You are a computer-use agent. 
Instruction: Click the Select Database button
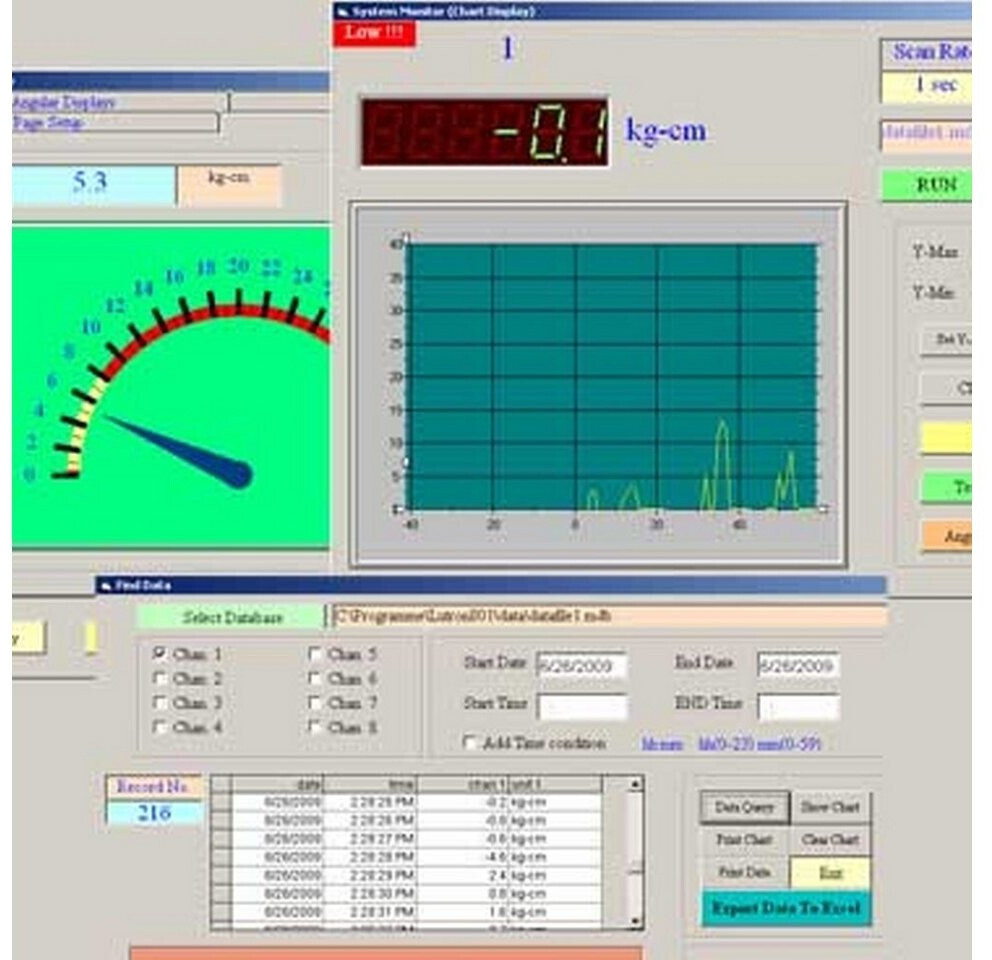click(232, 617)
